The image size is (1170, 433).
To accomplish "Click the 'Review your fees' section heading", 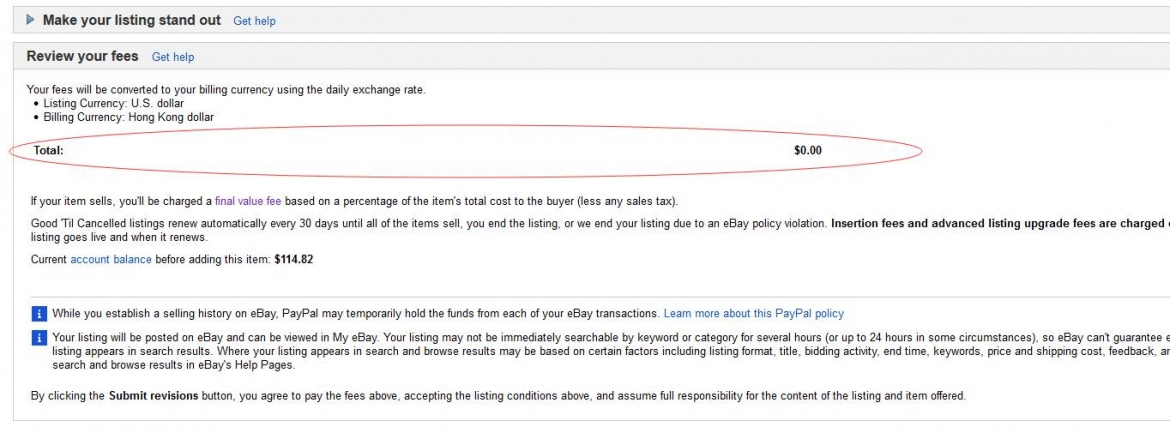I will pyautogui.click(x=82, y=56).
